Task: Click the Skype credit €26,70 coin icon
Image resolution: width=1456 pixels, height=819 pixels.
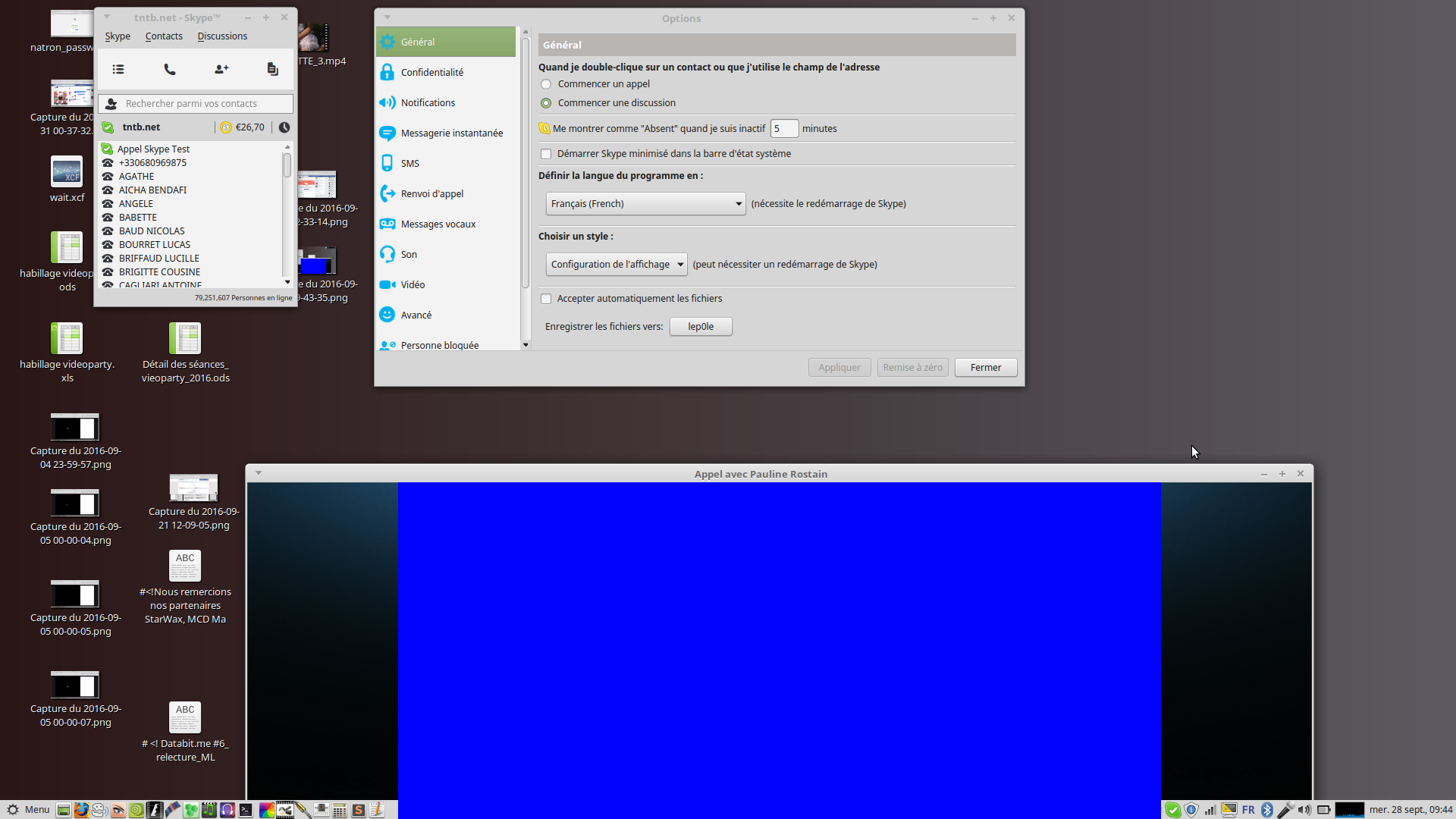Action: 226,127
